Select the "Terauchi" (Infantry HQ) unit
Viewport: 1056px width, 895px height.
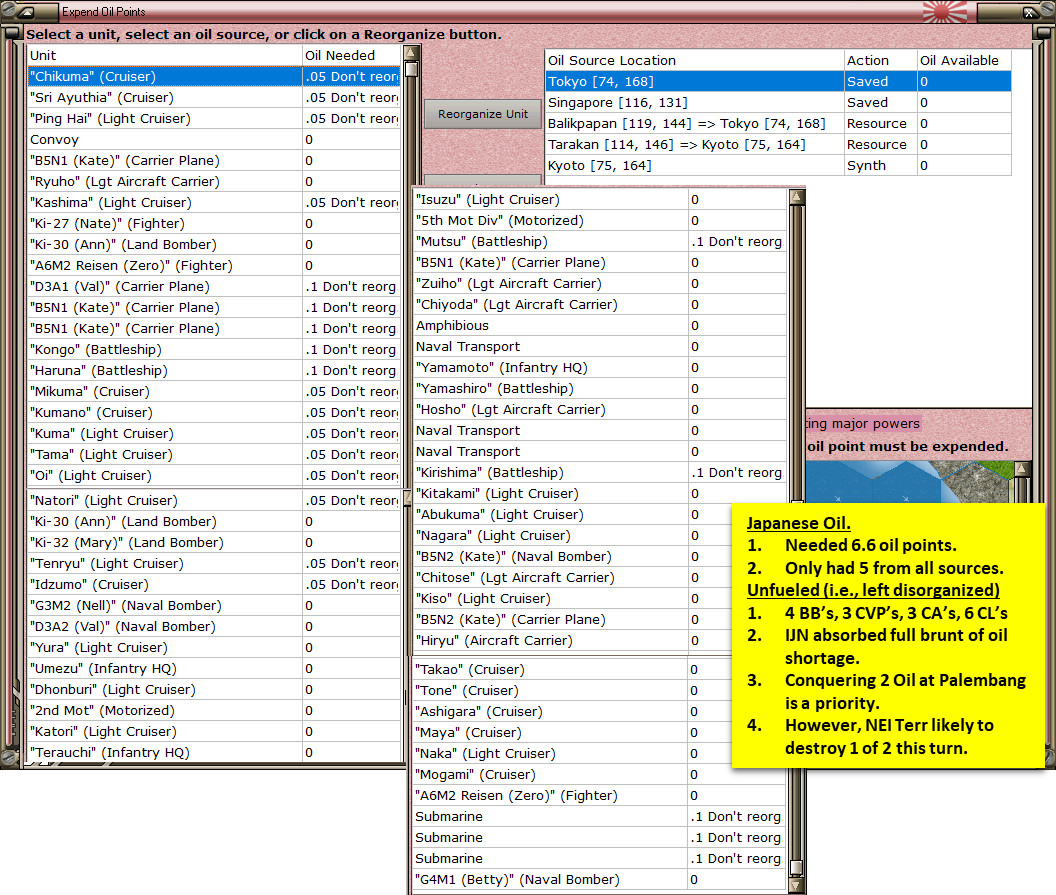pos(214,752)
